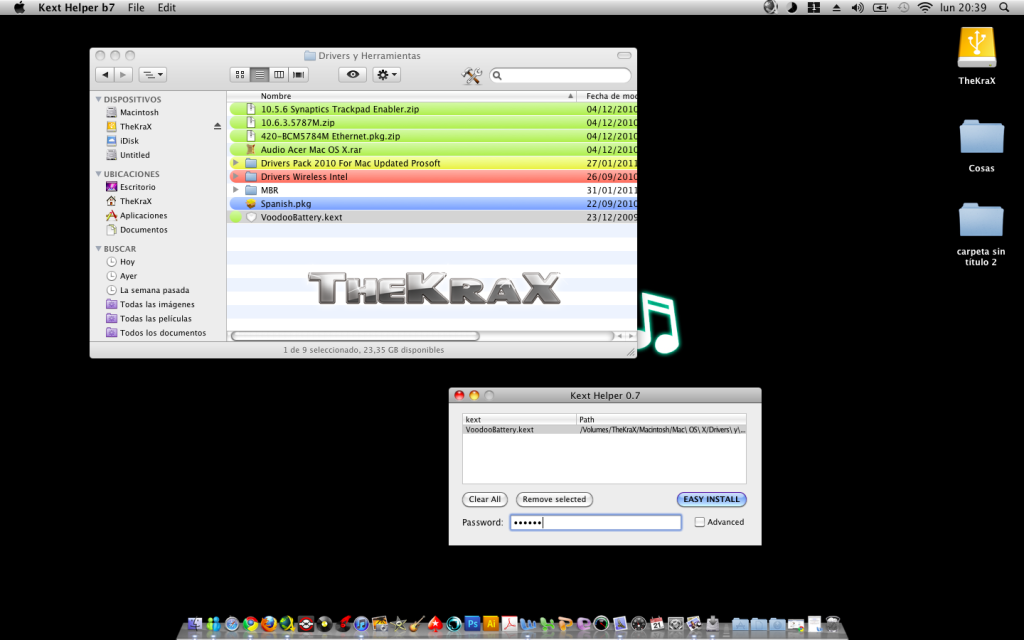Select the Spanish.pkg file
This screenshot has height=640, width=1024.
(432, 204)
